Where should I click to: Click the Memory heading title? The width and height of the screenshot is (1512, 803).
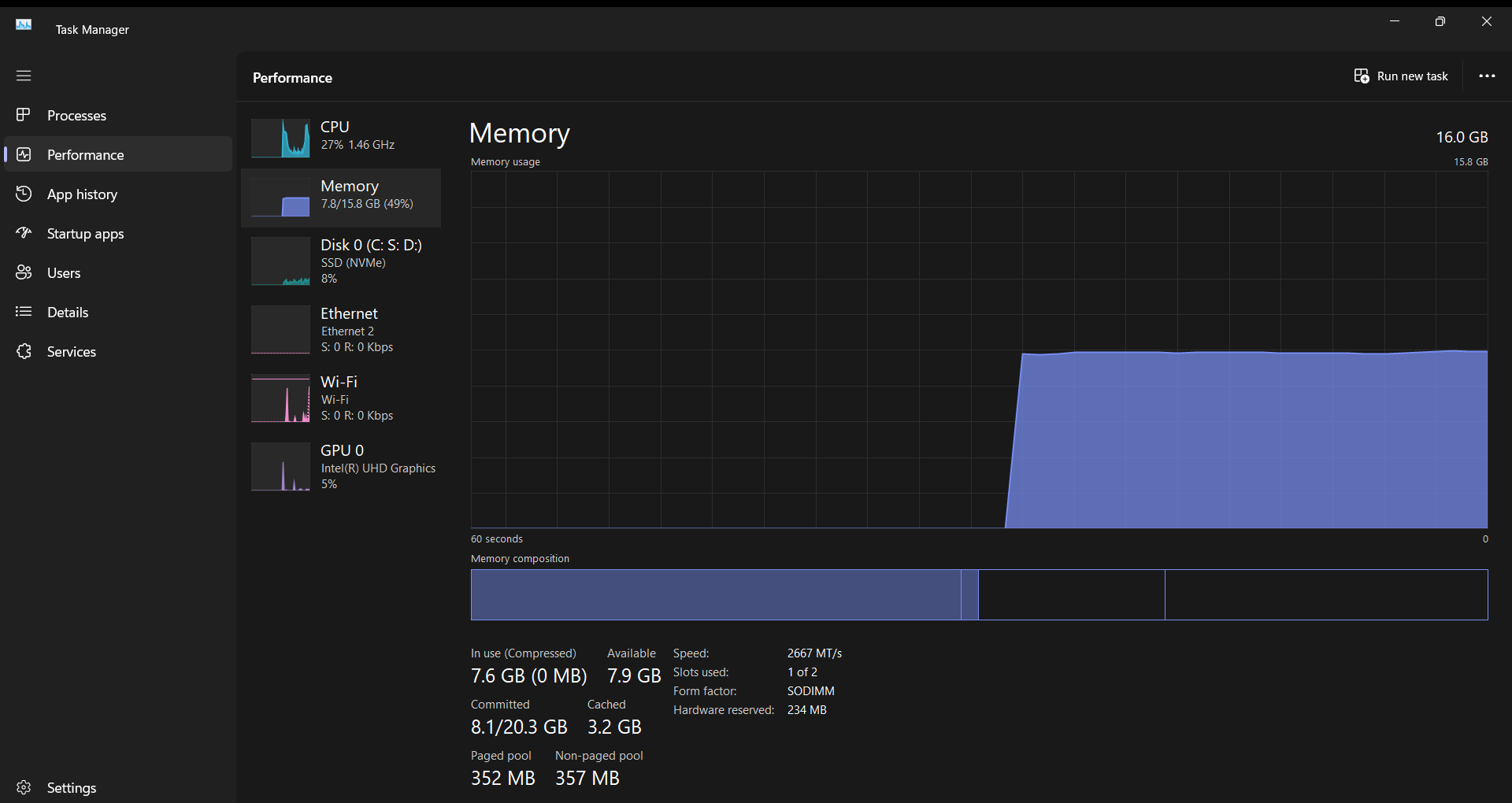click(x=519, y=134)
